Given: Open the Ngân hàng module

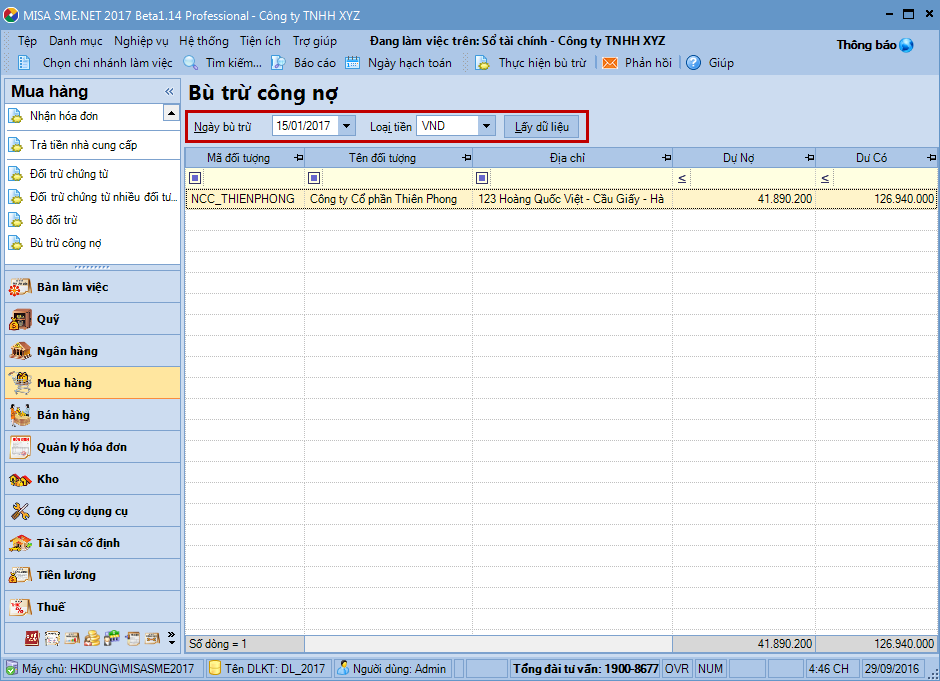Looking at the screenshot, I should coord(67,351).
